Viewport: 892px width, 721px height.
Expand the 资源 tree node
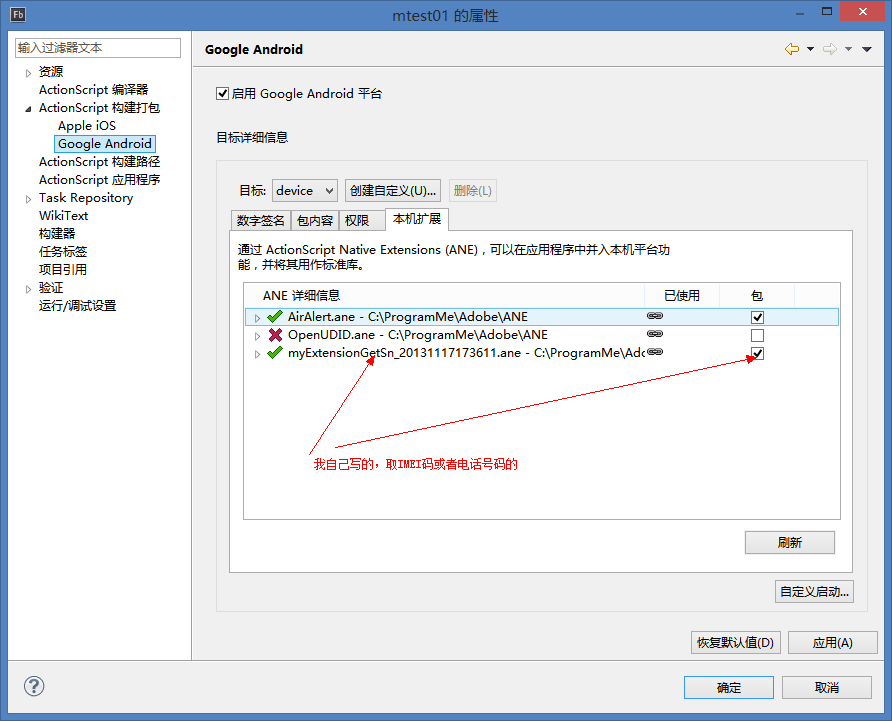click(x=28, y=73)
